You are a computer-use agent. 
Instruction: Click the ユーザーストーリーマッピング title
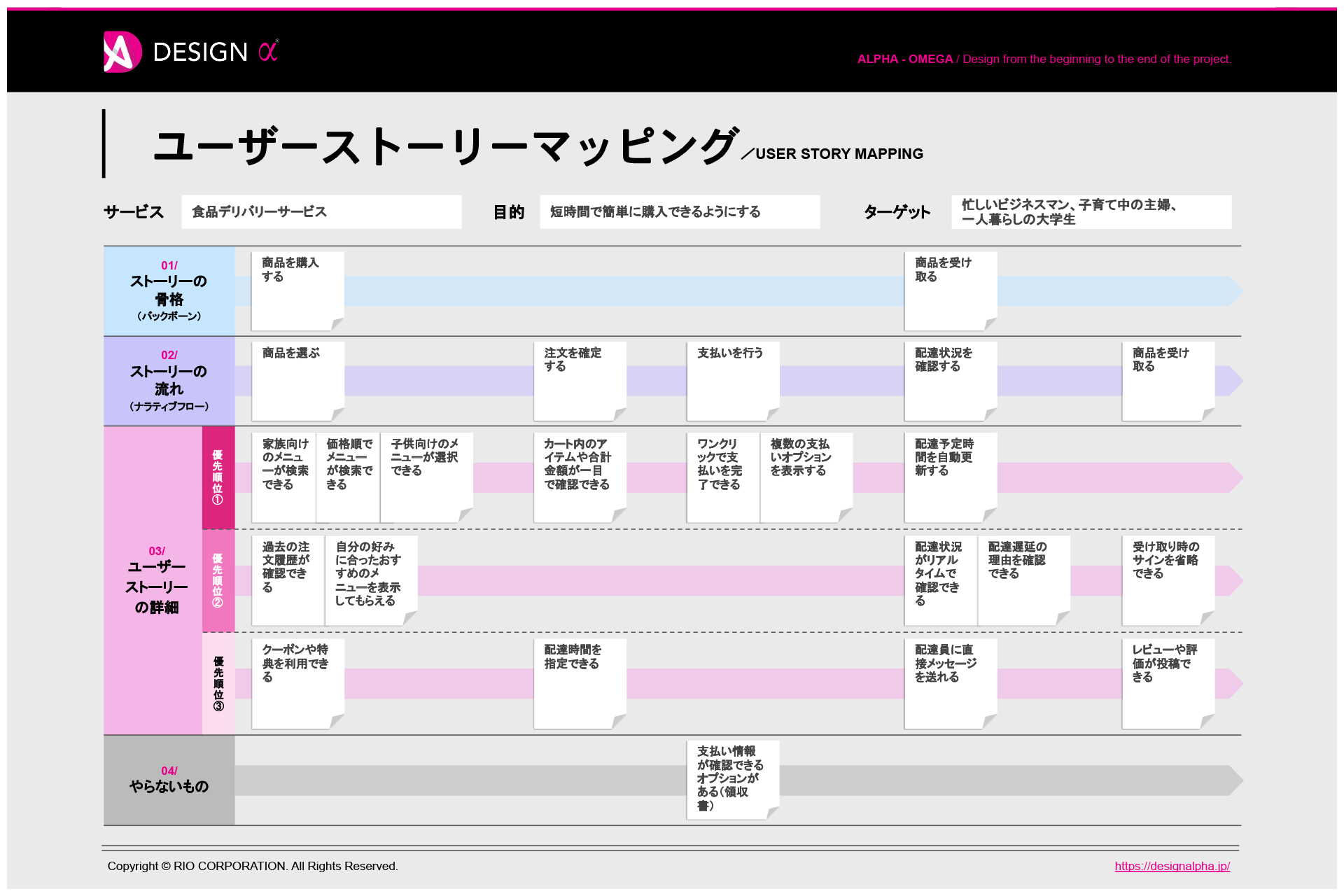click(445, 146)
